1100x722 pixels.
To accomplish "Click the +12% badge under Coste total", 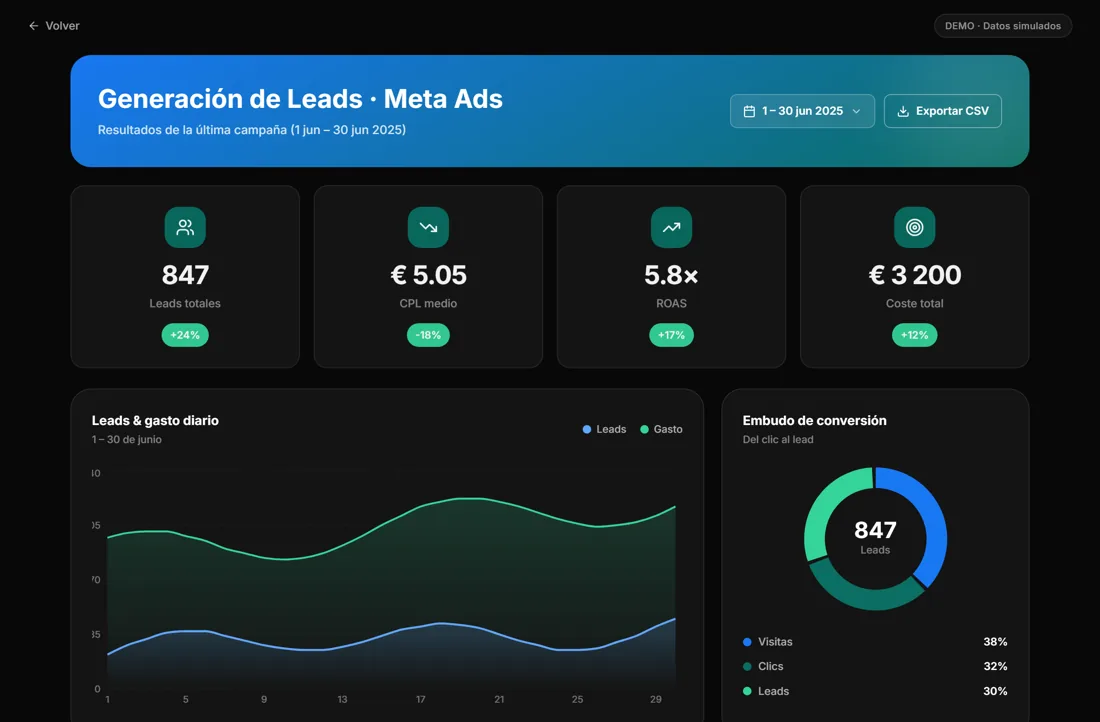I will [914, 335].
